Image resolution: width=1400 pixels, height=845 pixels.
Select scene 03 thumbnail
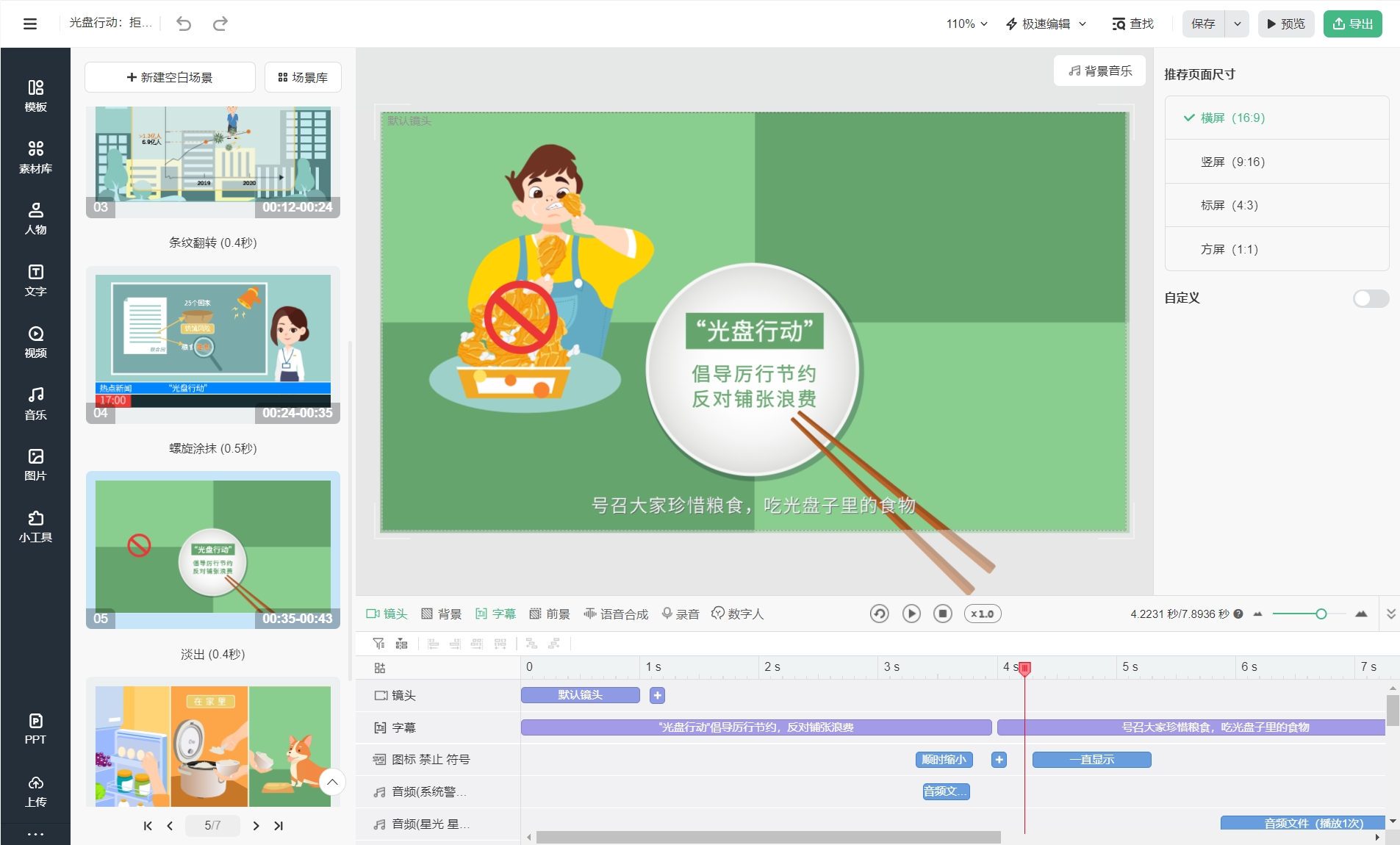[x=213, y=162]
